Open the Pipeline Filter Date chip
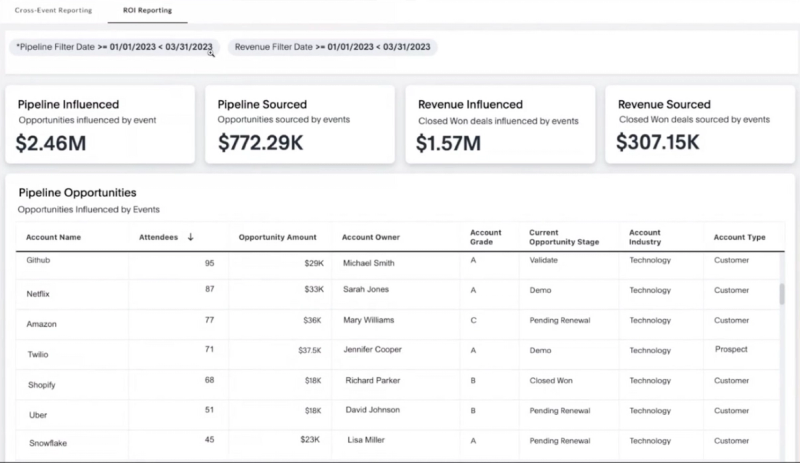Image resolution: width=800 pixels, height=463 pixels. [x=114, y=47]
